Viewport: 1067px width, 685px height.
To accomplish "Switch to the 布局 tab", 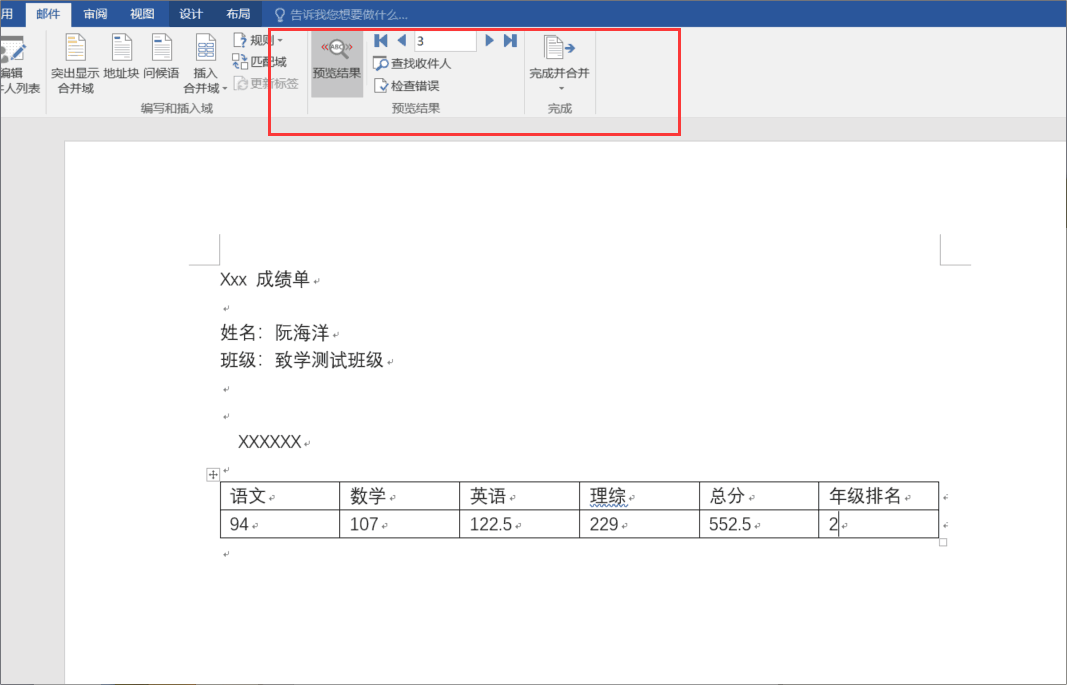I will 238,14.
